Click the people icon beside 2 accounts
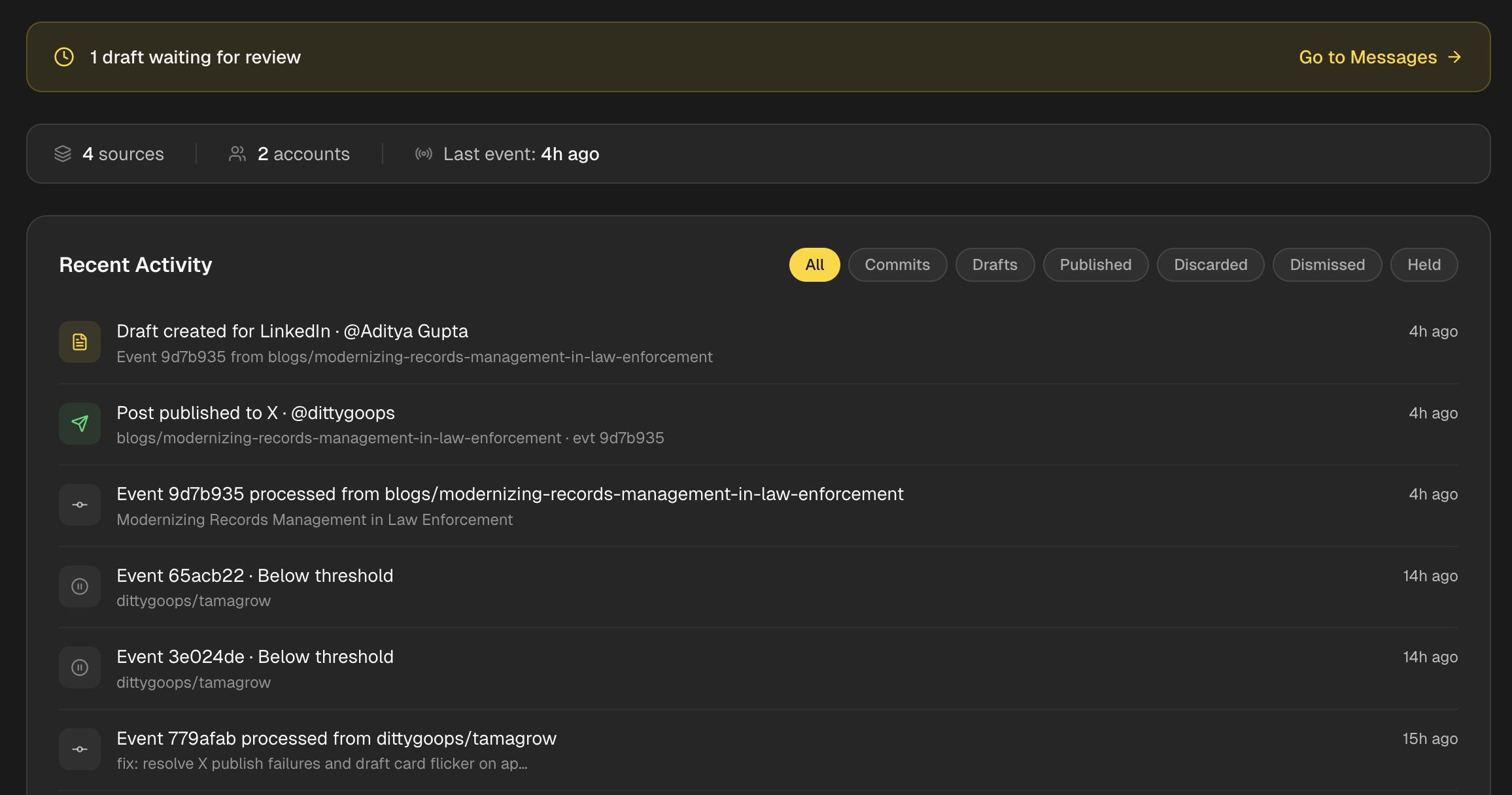The width and height of the screenshot is (1512, 795). point(237,154)
